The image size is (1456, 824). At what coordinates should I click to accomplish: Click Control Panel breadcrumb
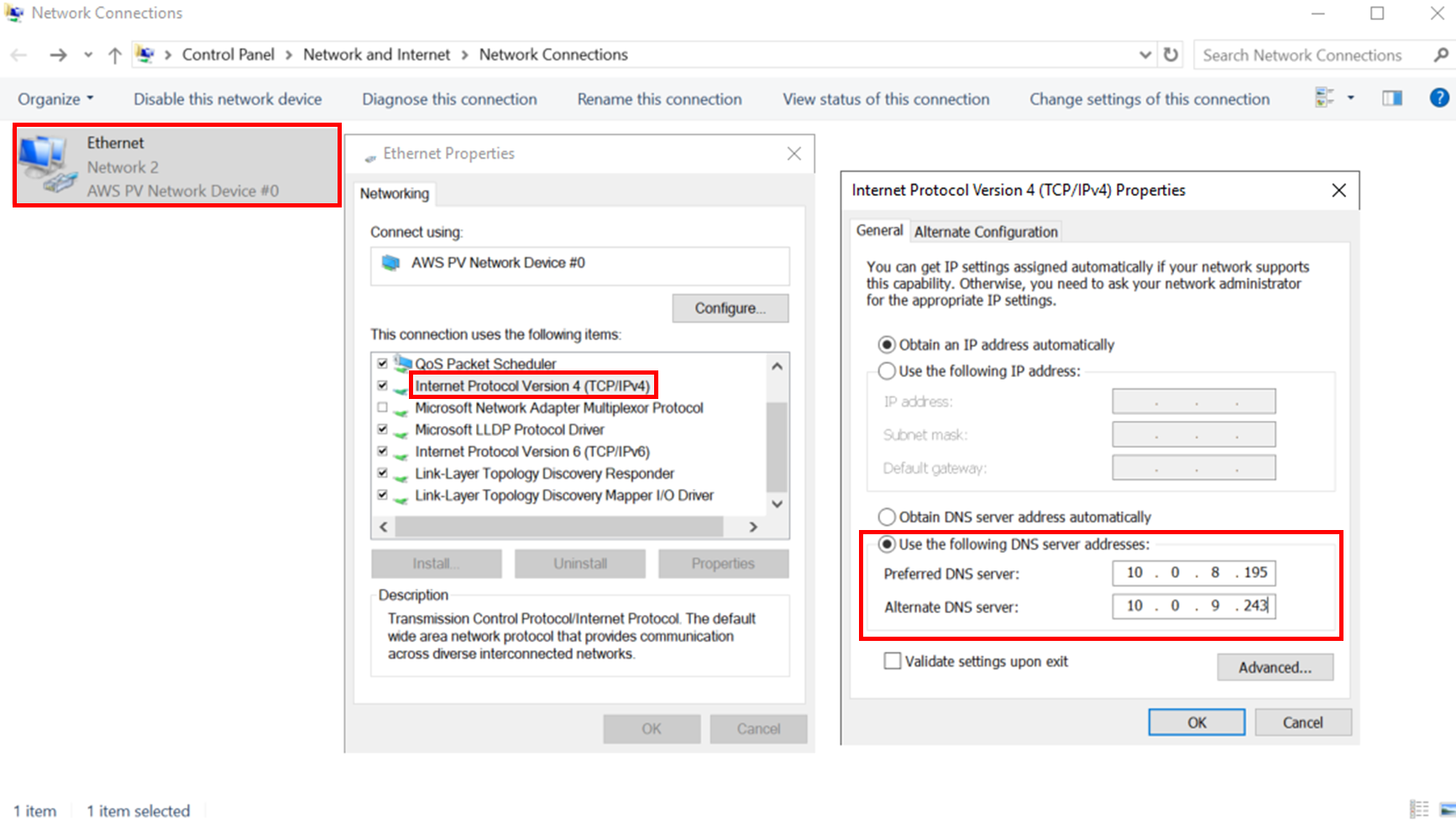228,55
